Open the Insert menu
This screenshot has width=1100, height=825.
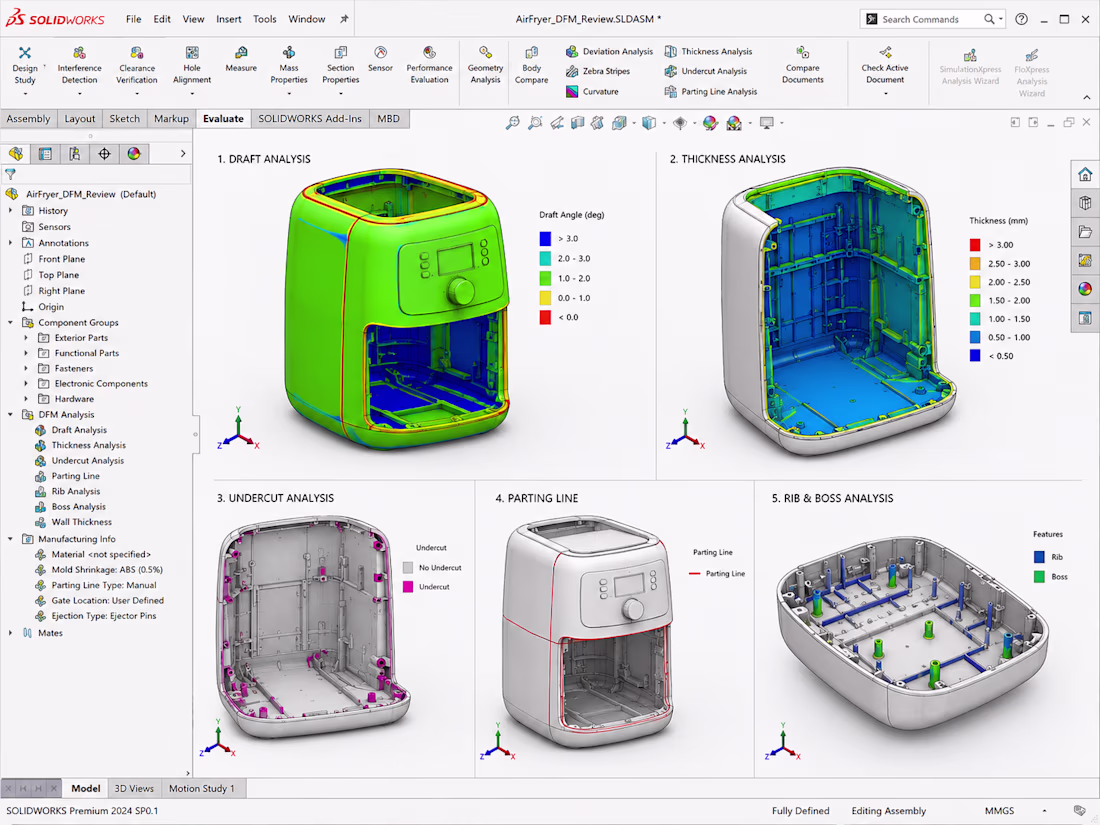pos(229,19)
